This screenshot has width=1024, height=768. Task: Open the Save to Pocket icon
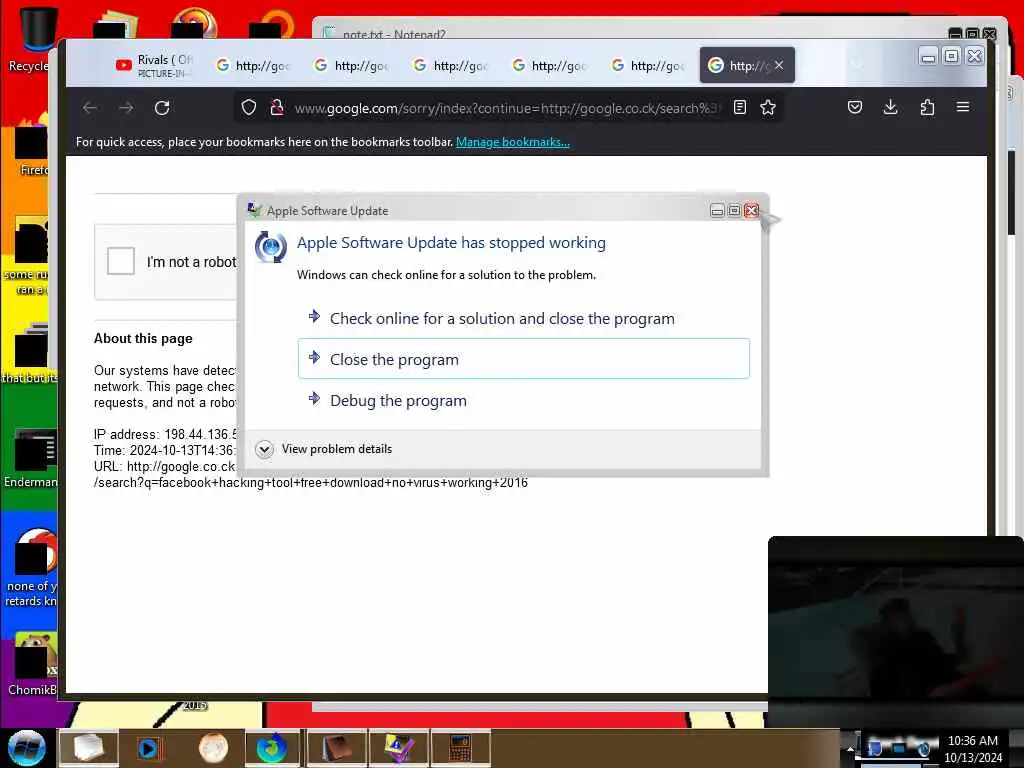[x=855, y=107]
